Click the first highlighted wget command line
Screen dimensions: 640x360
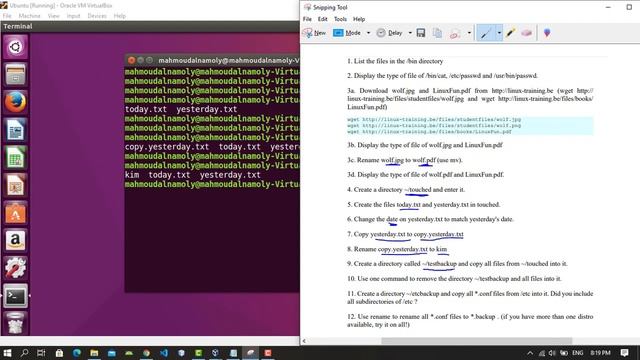pos(434,119)
